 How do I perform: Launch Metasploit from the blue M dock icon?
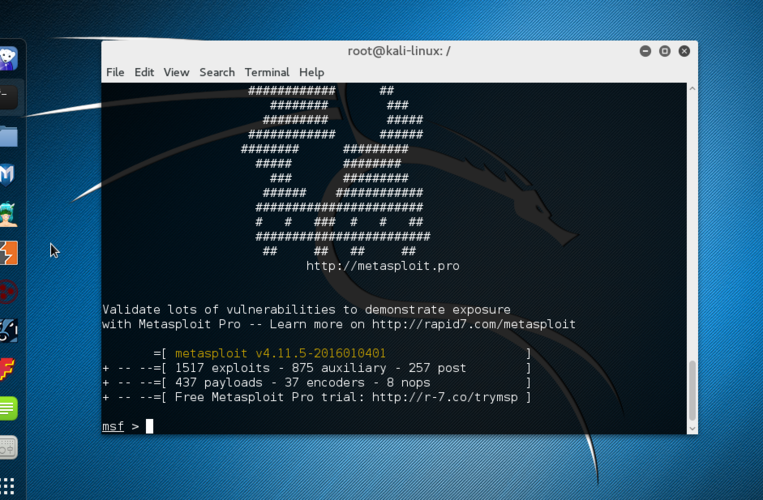click(7, 175)
